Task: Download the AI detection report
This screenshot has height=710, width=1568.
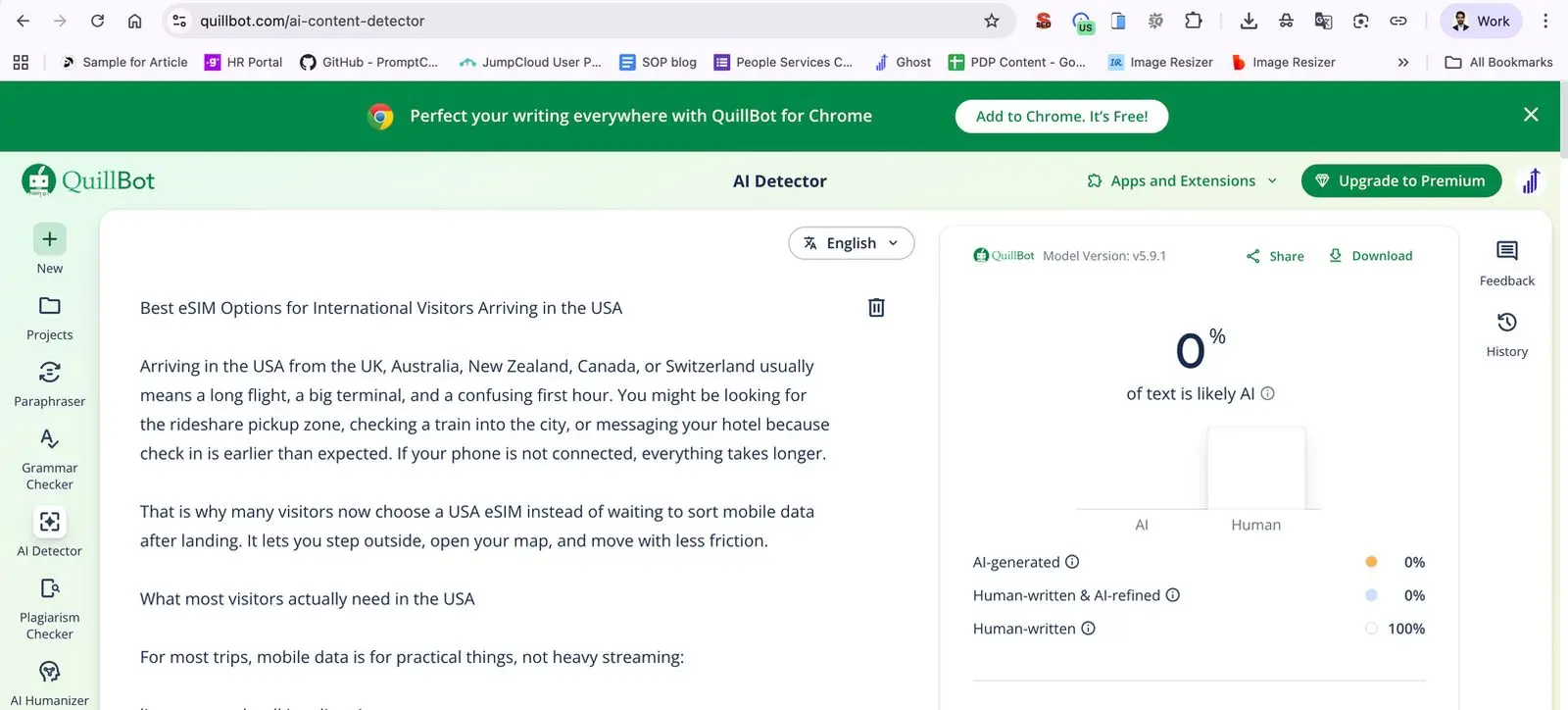Action: [1370, 256]
